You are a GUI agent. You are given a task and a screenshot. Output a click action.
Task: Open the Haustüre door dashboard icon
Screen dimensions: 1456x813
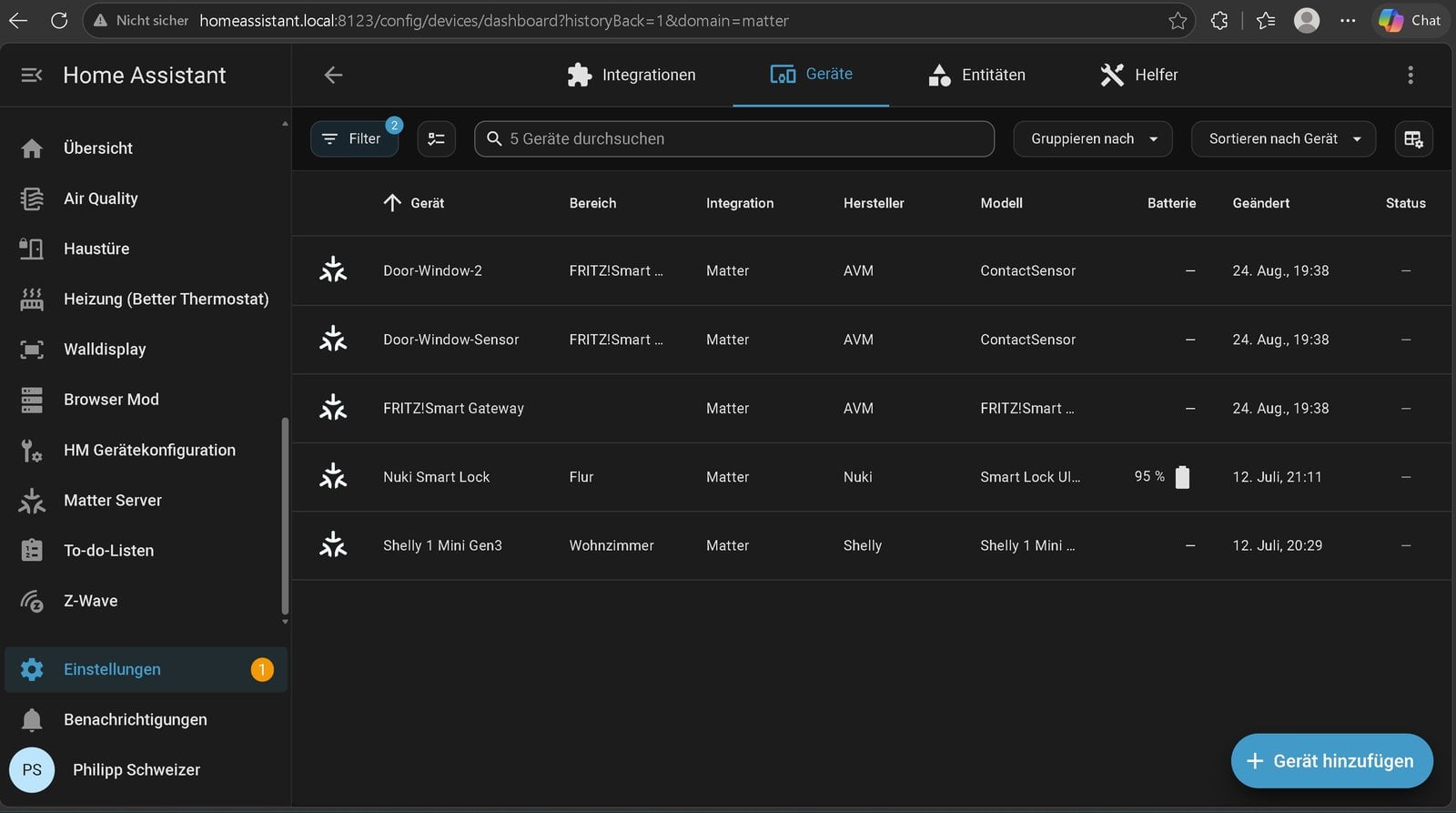tap(32, 249)
